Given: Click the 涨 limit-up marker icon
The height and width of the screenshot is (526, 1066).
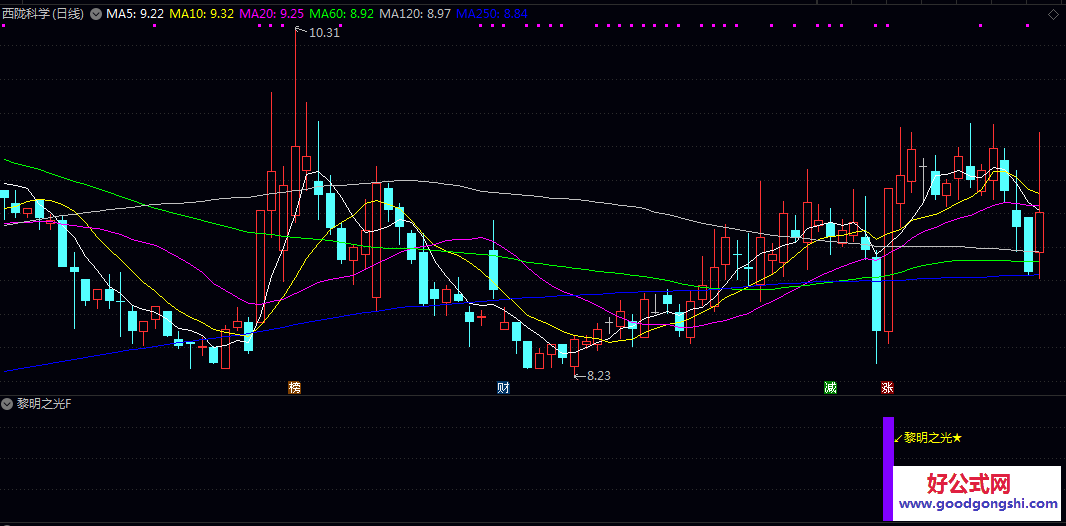Looking at the screenshot, I should coord(887,387).
